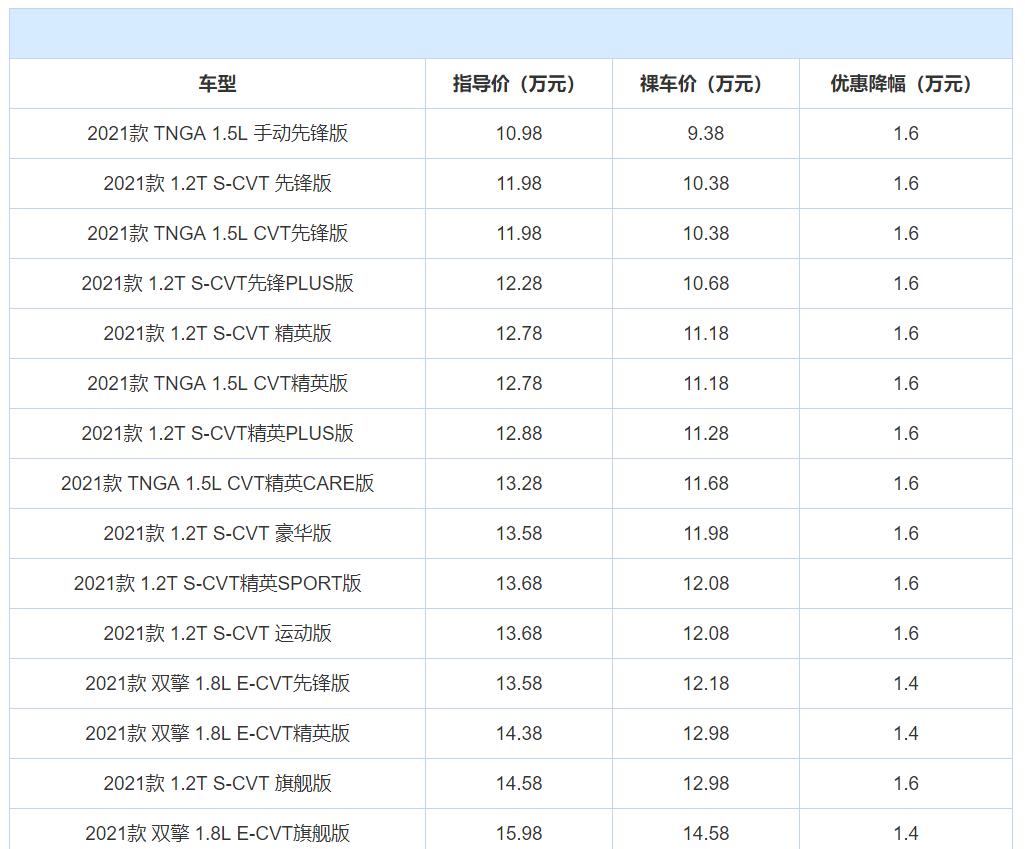
Task: Click the guide price value 10.98
Action: tap(519, 133)
